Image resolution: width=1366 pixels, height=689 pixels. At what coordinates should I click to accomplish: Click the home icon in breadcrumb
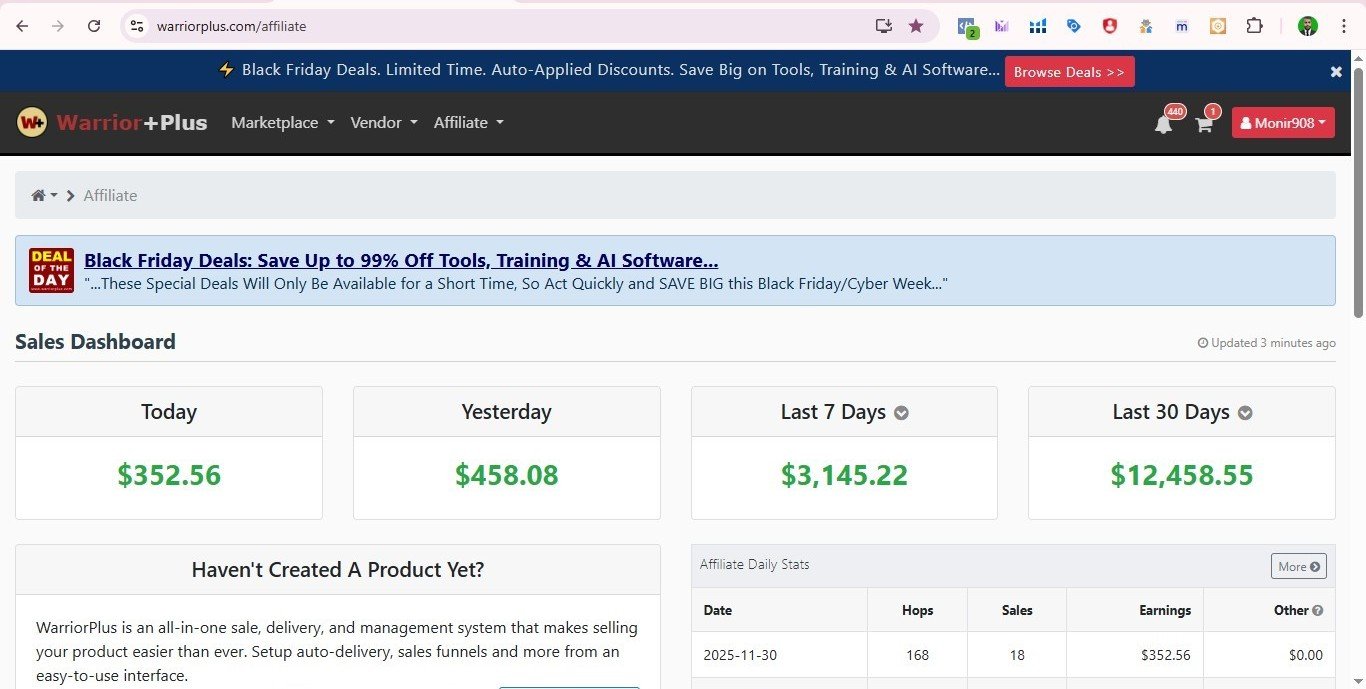pyautogui.click(x=39, y=196)
